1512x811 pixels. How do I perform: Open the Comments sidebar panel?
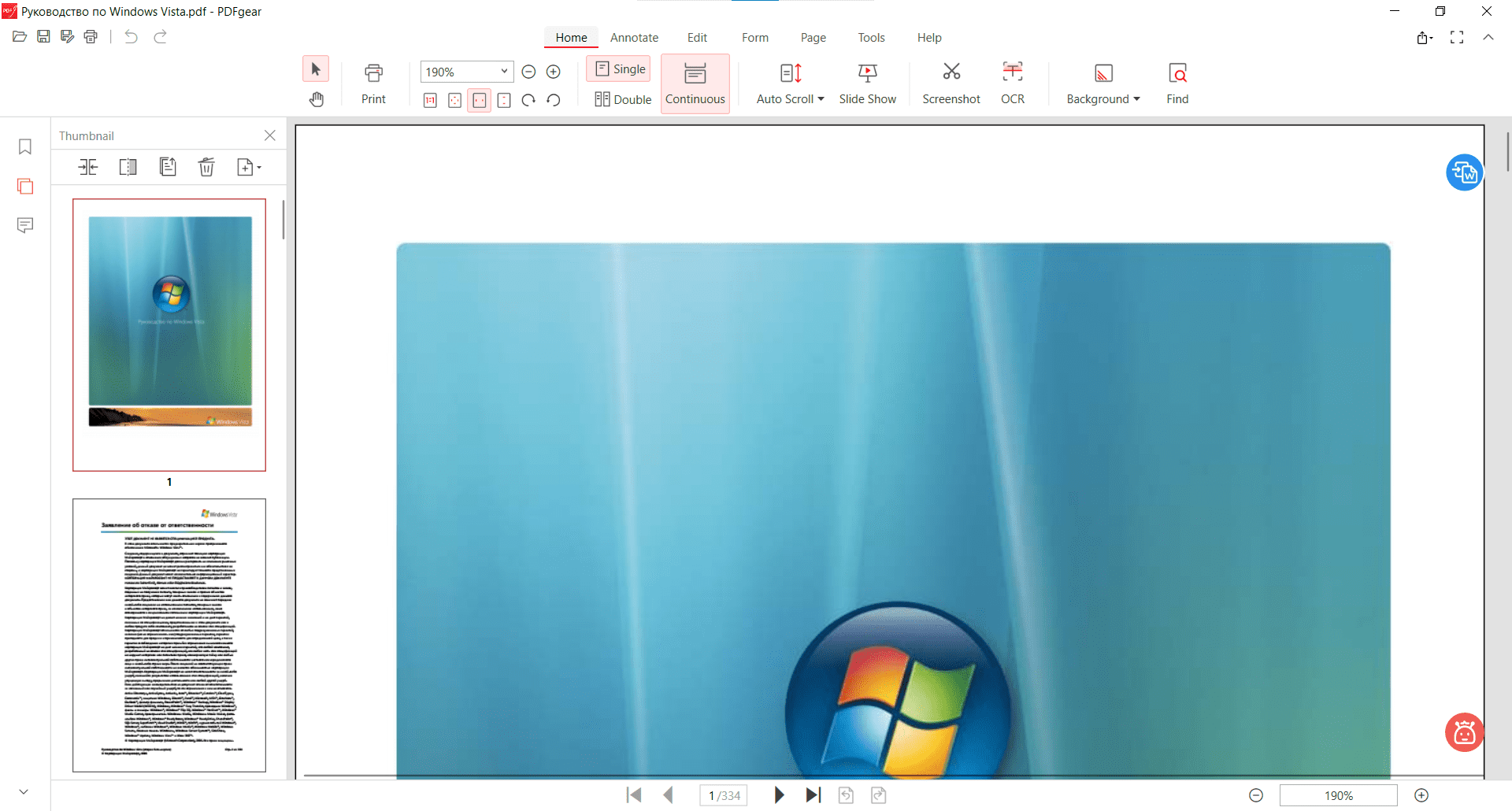[25, 226]
